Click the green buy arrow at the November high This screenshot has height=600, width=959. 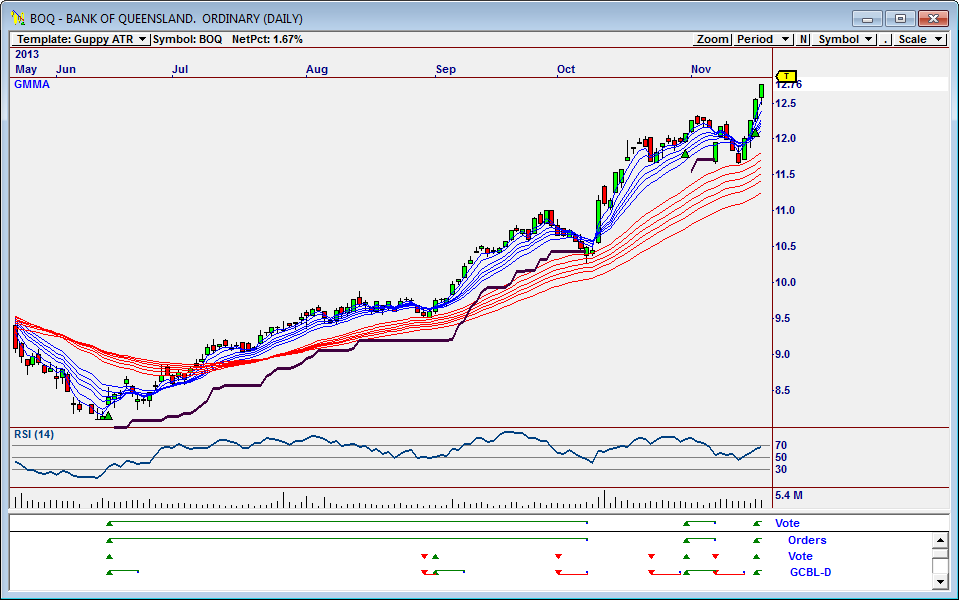[755, 133]
